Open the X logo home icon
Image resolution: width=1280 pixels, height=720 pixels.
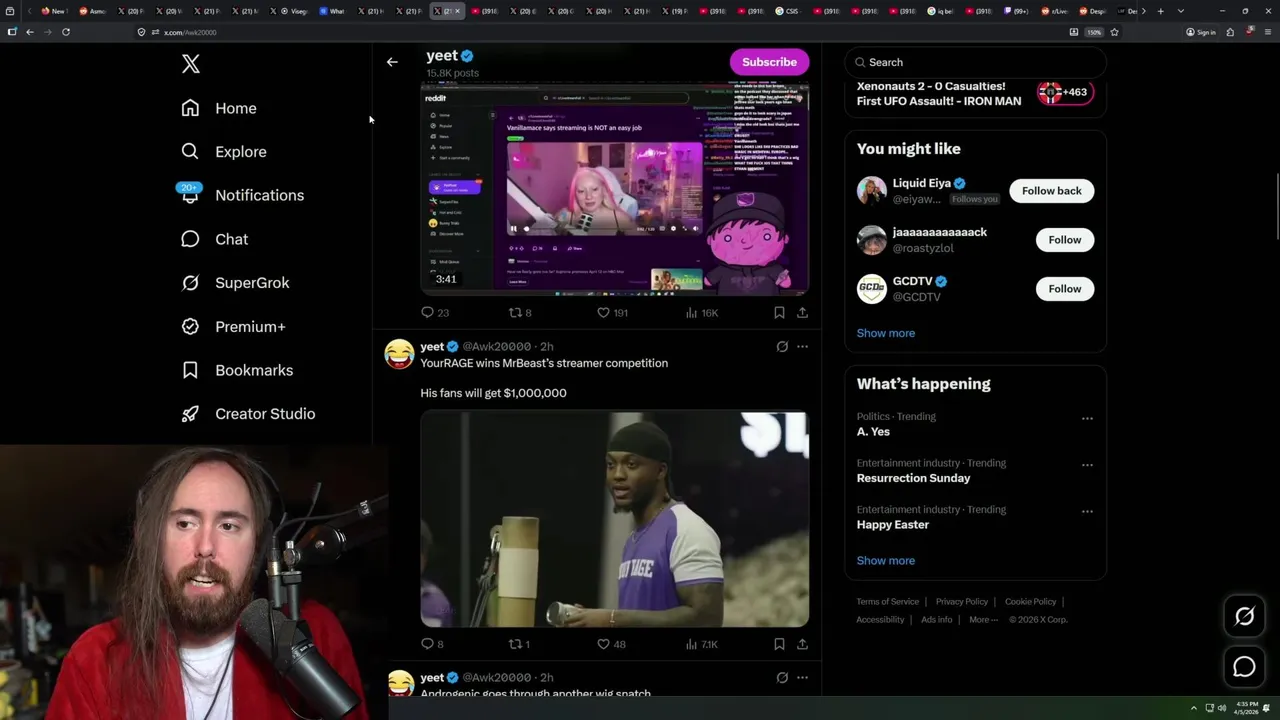(x=191, y=64)
